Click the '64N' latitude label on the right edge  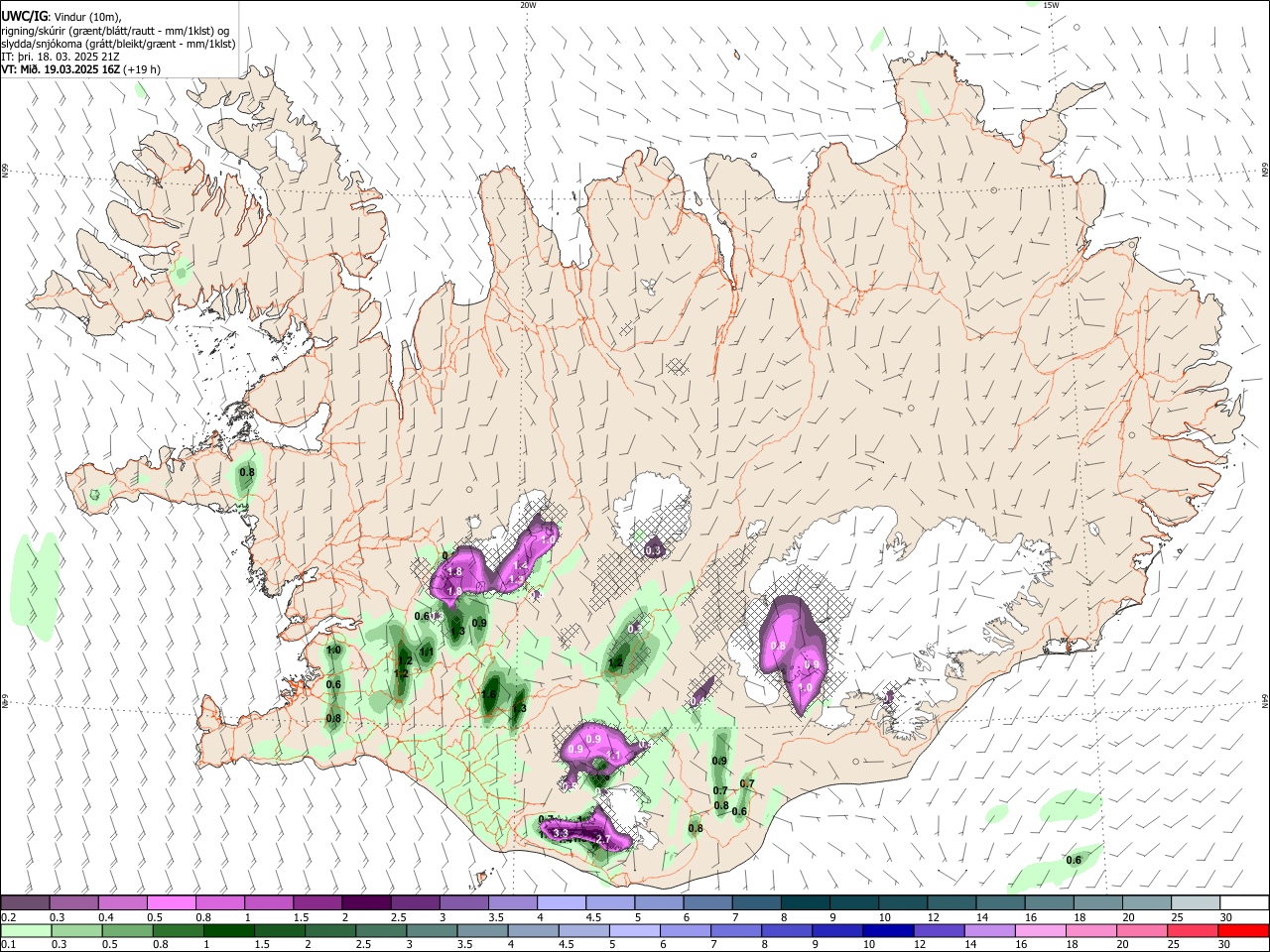click(1265, 700)
